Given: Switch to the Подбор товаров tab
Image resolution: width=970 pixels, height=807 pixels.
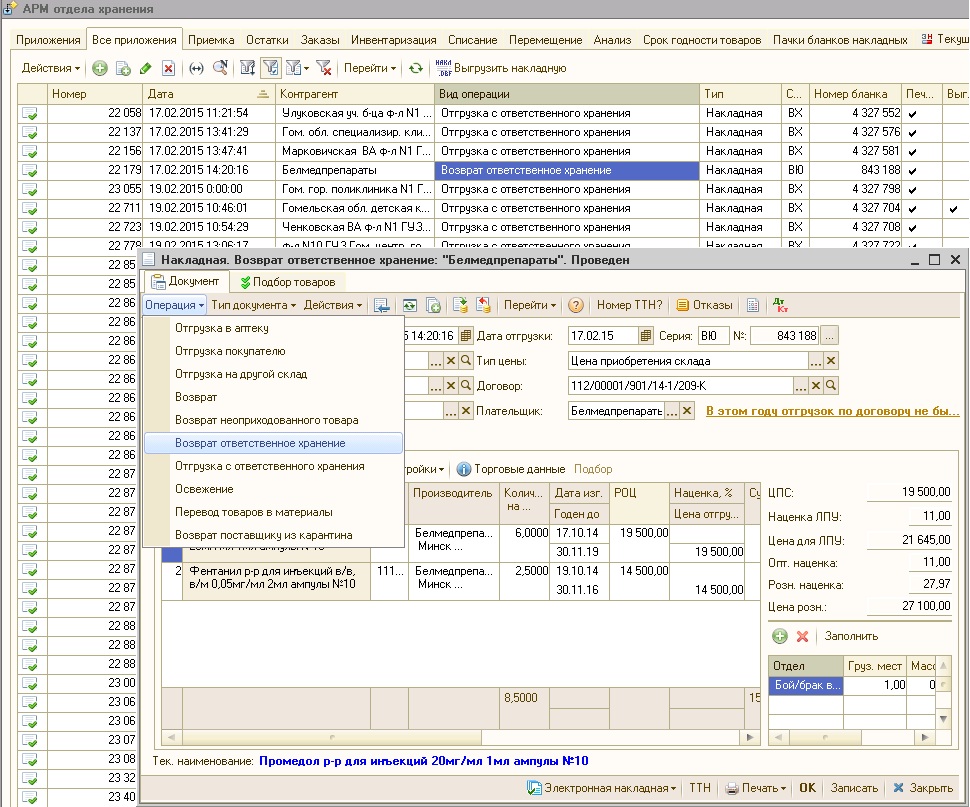Looking at the screenshot, I should point(287,282).
